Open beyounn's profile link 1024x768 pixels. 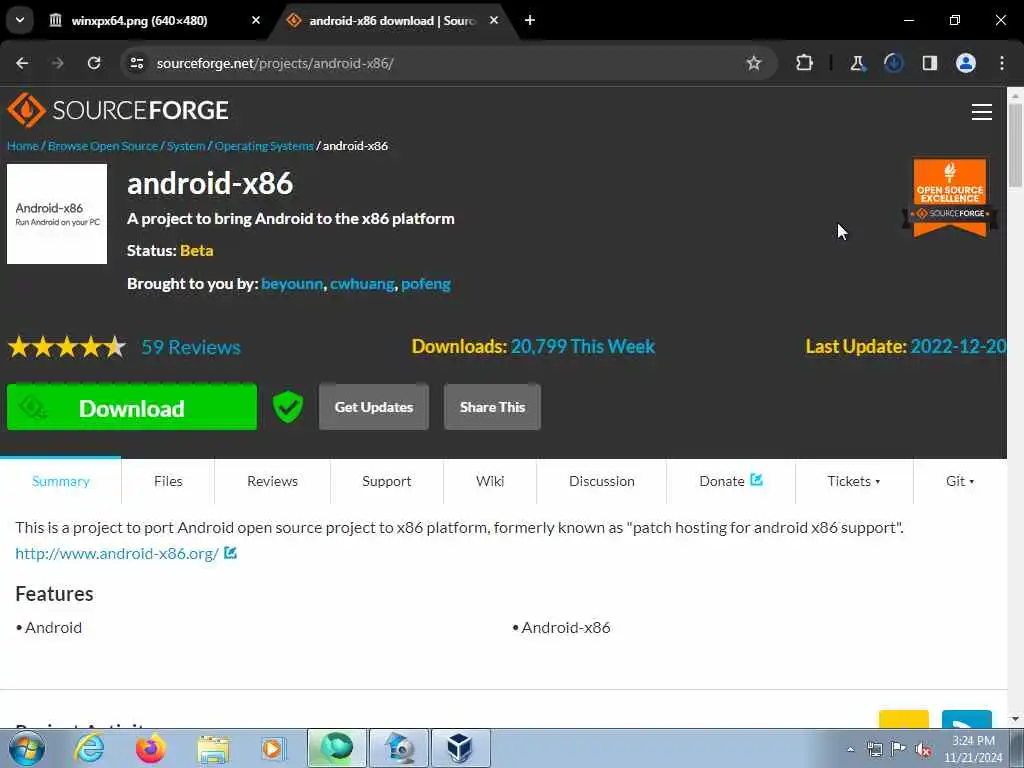pyautogui.click(x=292, y=284)
